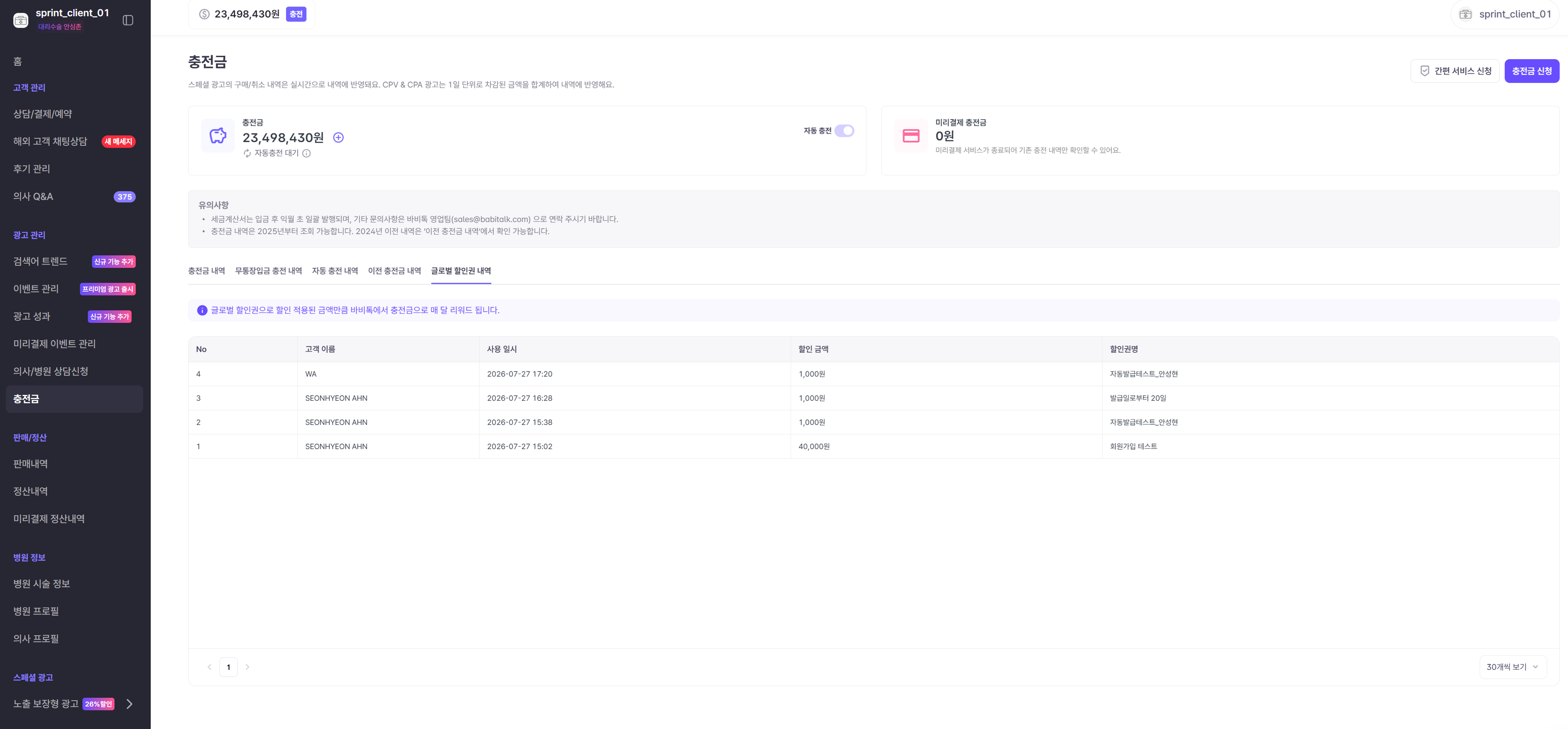1568x729 pixels.
Task: Go to previous page arrow
Action: [x=209, y=667]
